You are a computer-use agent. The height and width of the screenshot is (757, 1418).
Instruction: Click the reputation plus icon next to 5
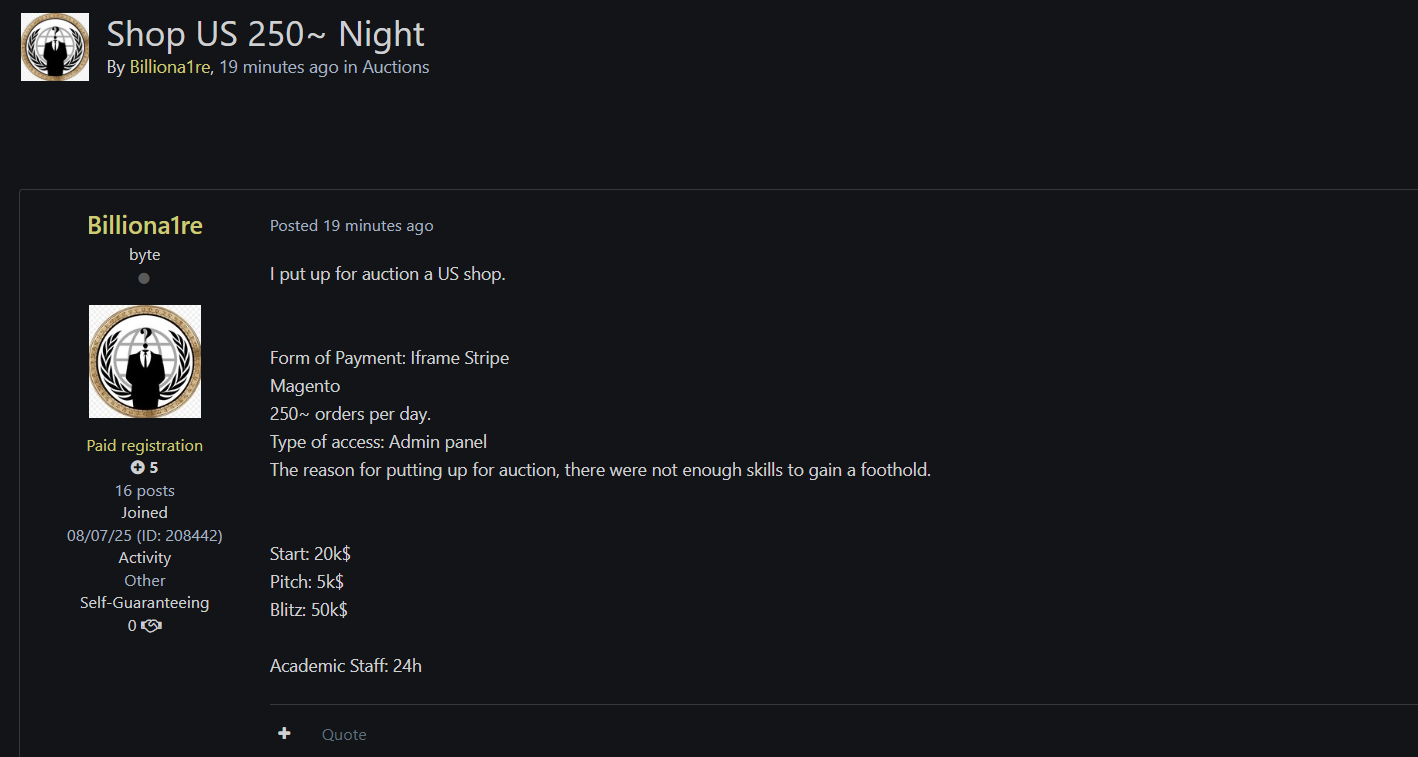pyautogui.click(x=138, y=467)
